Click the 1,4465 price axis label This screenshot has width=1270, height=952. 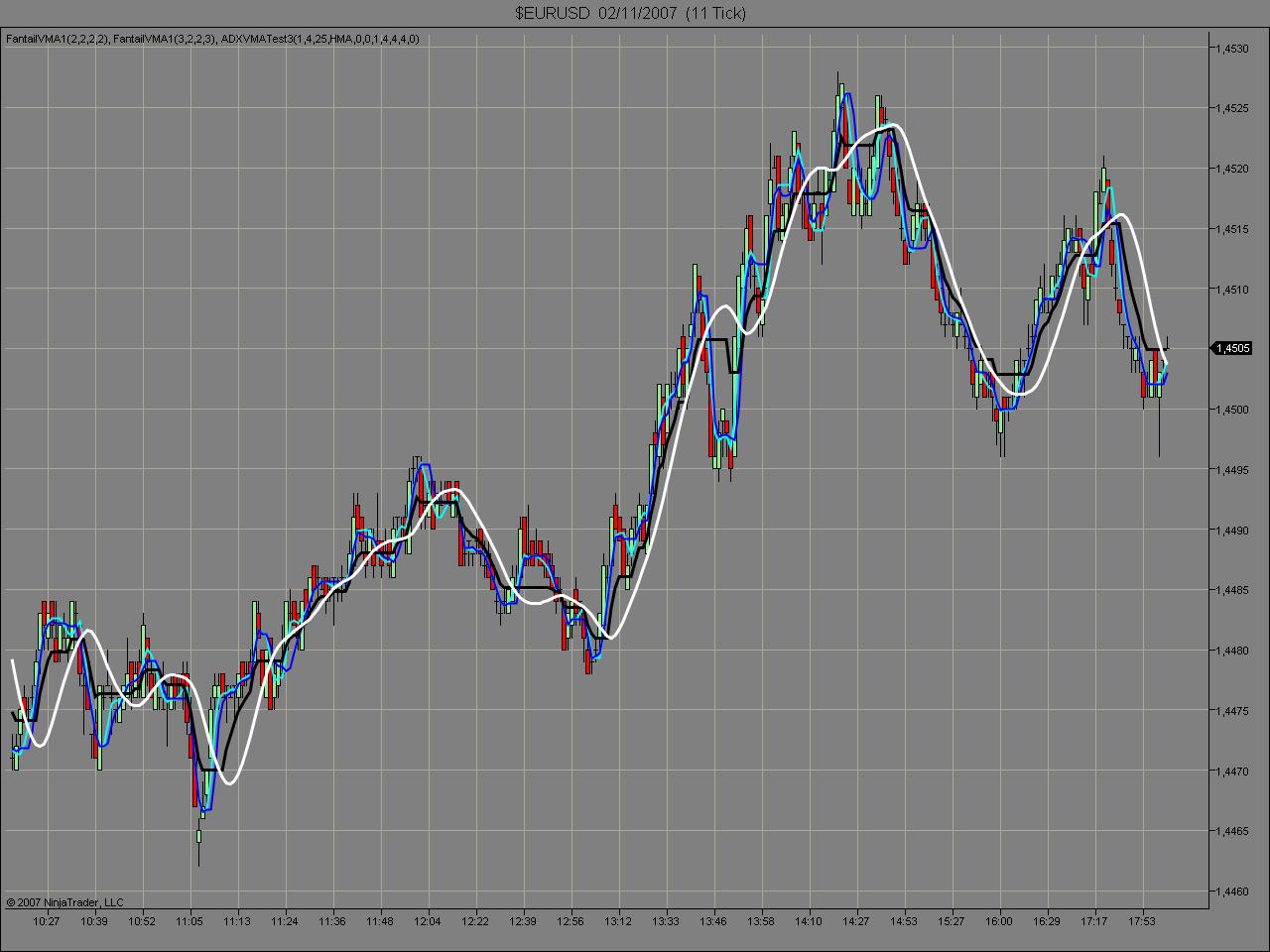point(1233,830)
